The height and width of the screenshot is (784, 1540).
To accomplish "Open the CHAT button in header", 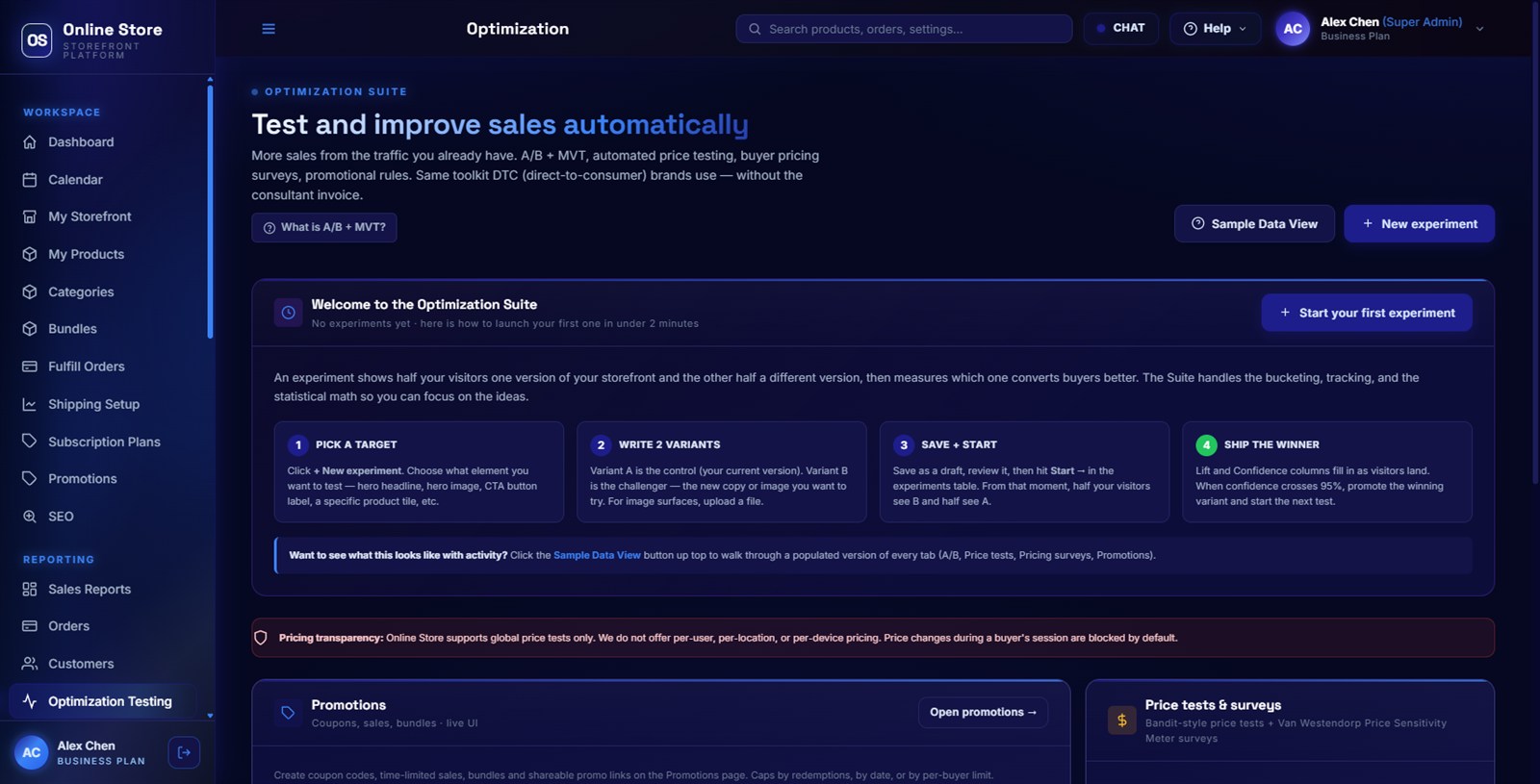I will click(x=1120, y=28).
